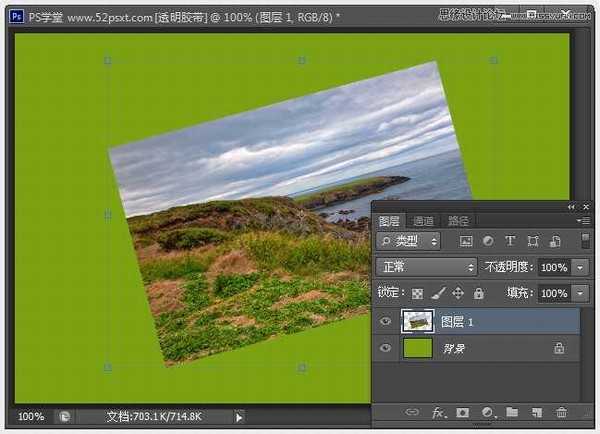The image size is (600, 434).
Task: Hide the 背景 layer eye icon
Action: (386, 348)
